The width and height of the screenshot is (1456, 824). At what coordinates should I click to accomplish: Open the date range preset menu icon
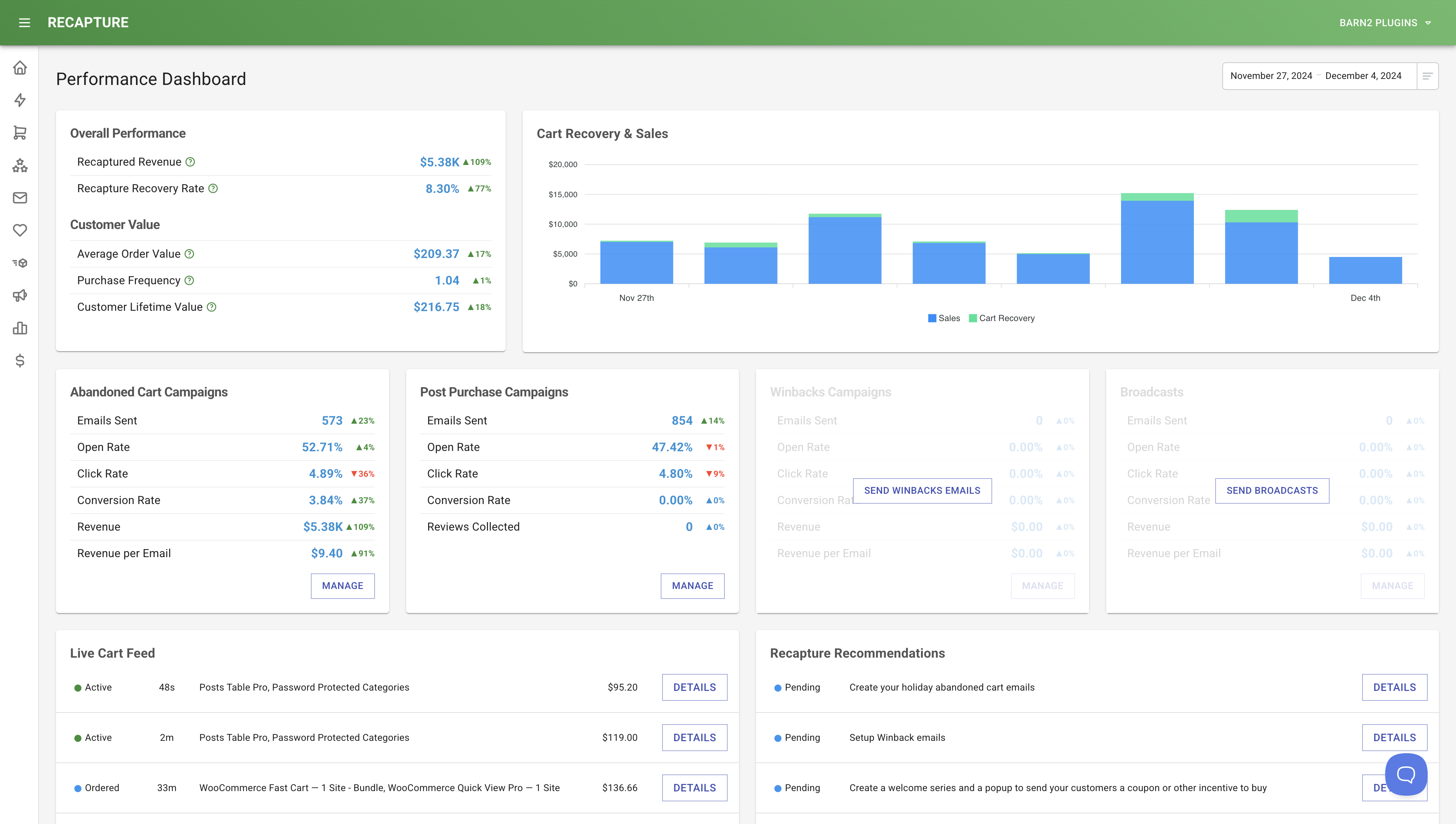(1427, 76)
